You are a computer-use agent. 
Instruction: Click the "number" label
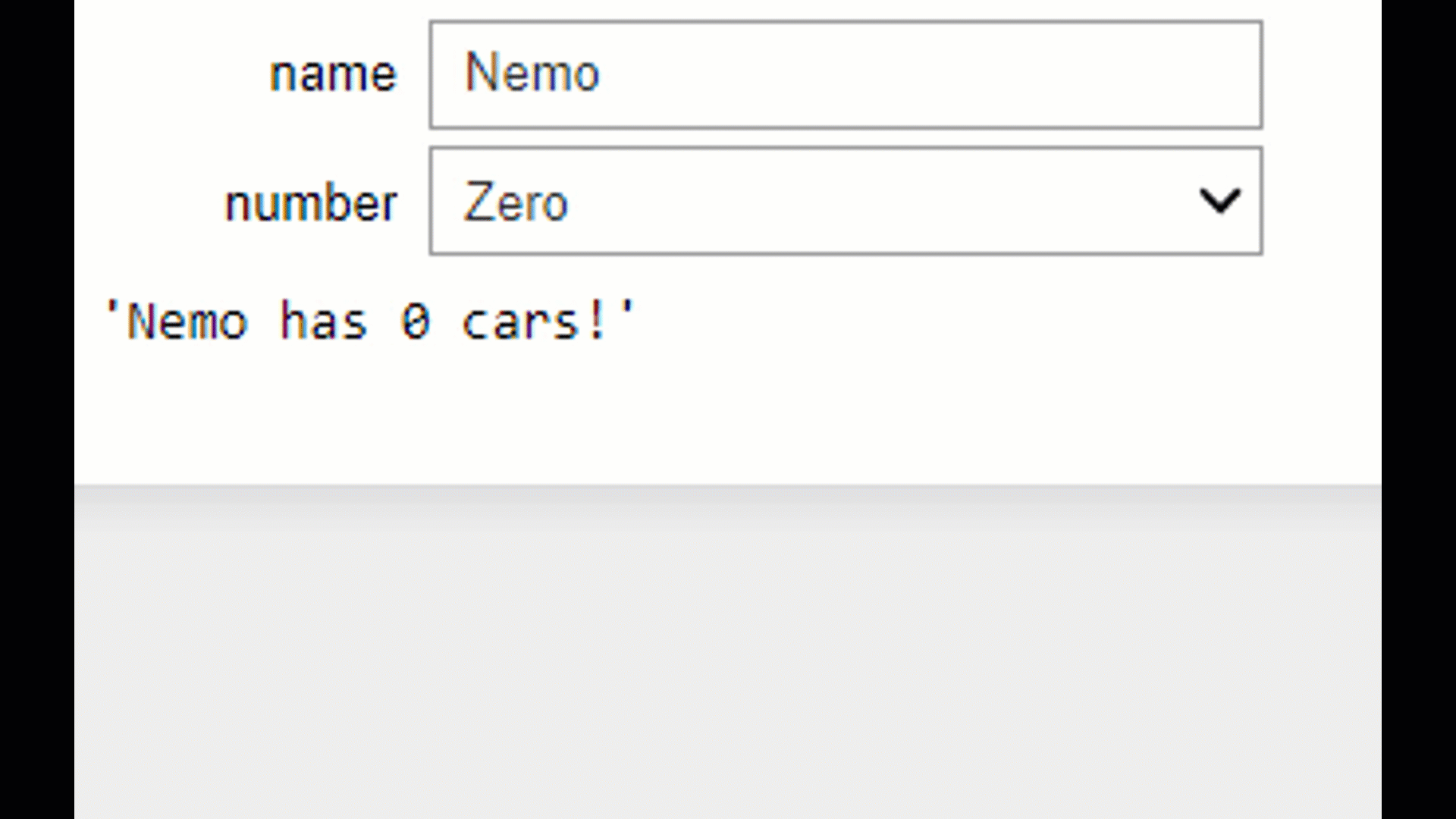point(311,203)
